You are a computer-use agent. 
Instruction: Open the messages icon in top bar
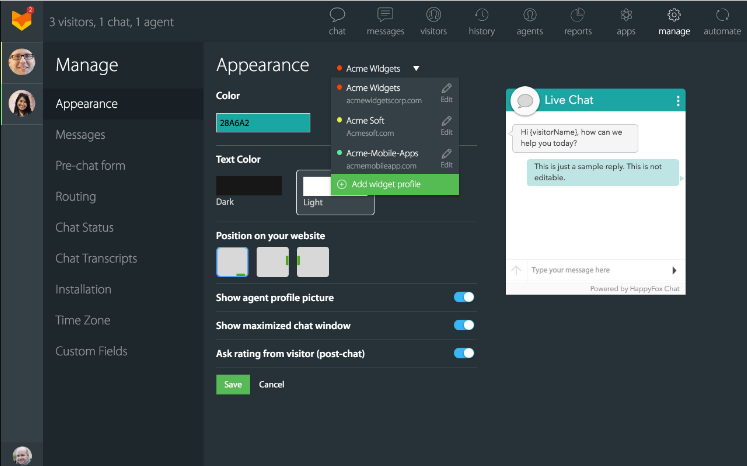(x=385, y=15)
